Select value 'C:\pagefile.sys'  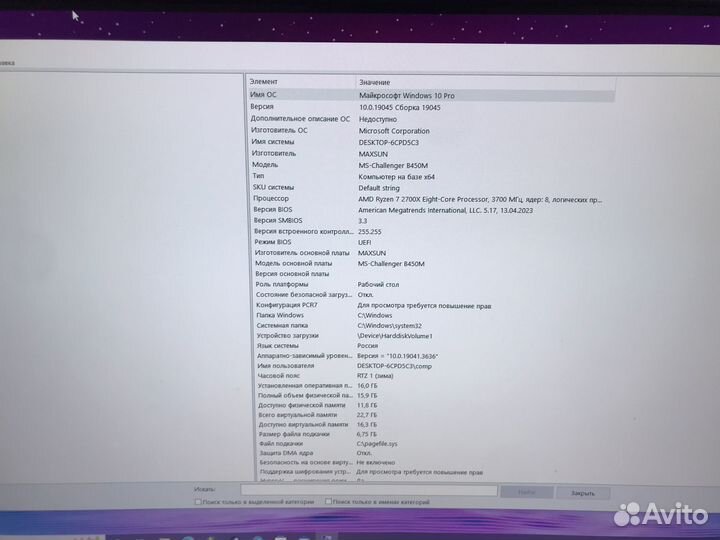coord(377,444)
